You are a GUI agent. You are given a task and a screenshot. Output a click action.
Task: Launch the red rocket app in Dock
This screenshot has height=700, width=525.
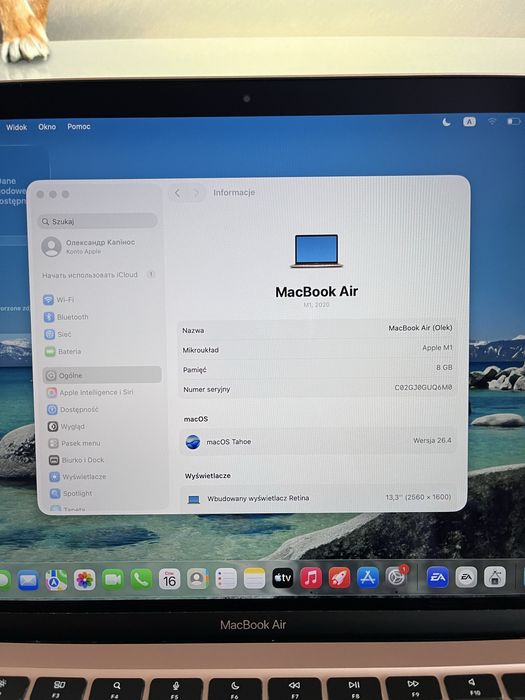(x=339, y=578)
